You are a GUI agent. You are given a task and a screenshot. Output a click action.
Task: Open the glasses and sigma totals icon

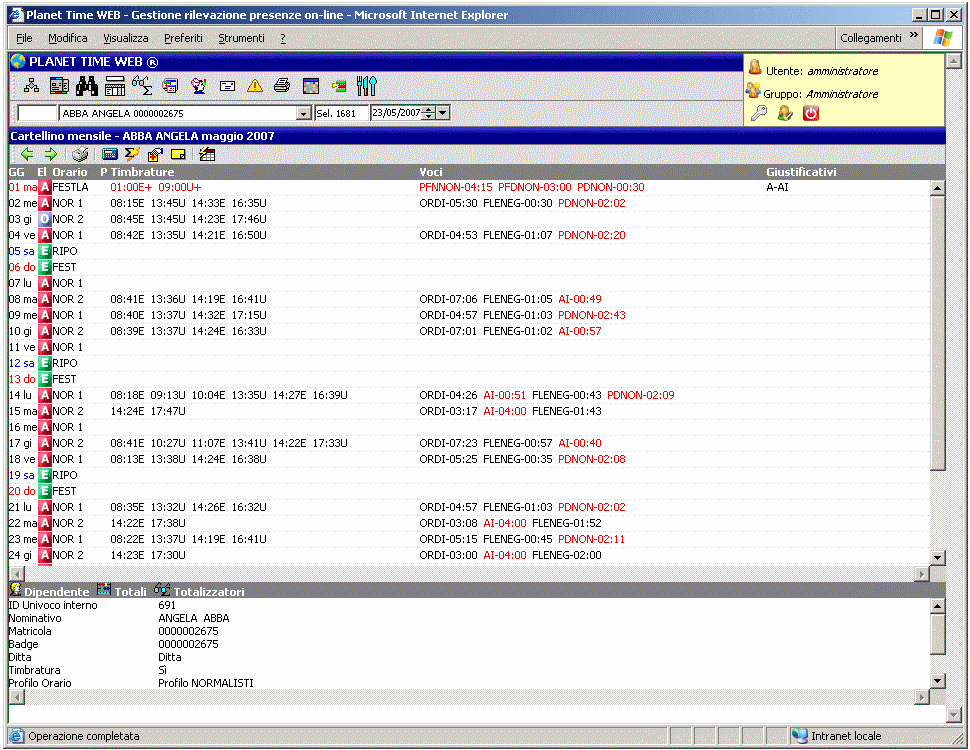pyautogui.click(x=142, y=86)
